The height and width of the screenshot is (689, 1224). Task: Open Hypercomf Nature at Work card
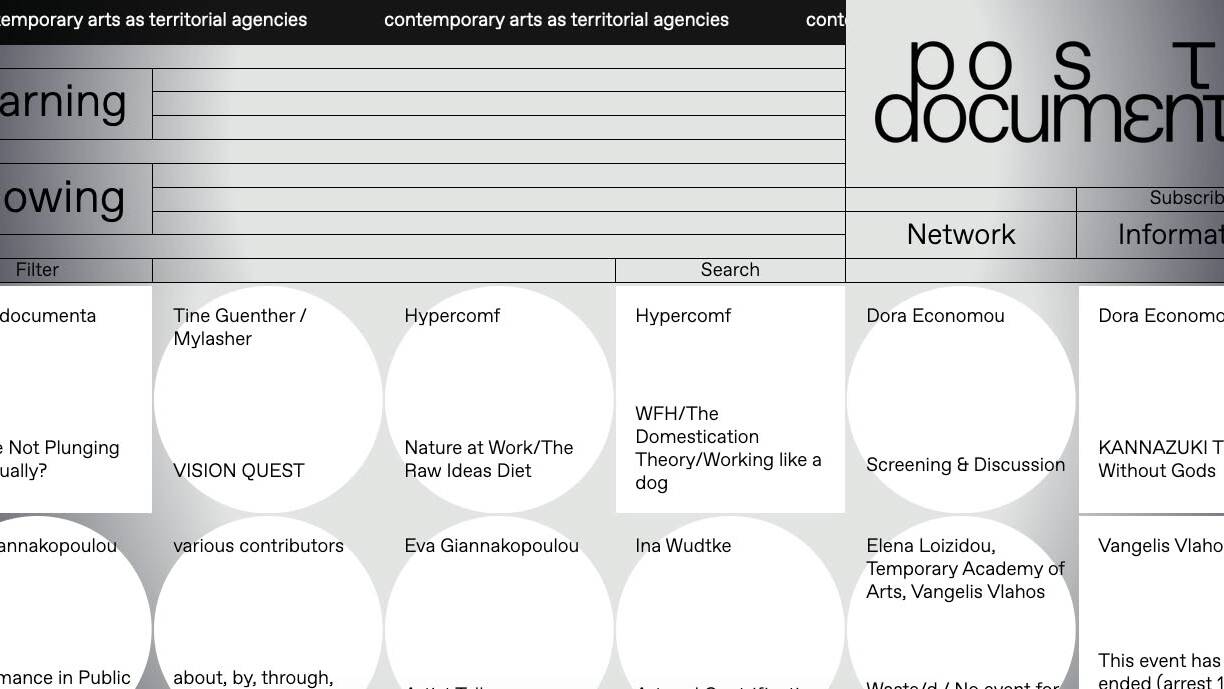coord(498,400)
